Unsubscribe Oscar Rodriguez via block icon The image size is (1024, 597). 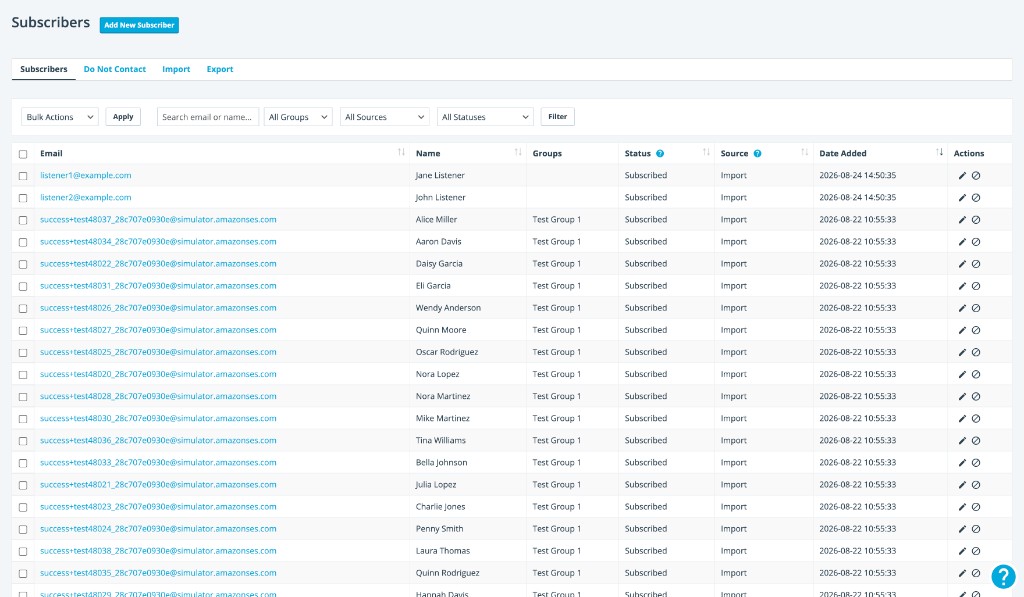coord(976,353)
